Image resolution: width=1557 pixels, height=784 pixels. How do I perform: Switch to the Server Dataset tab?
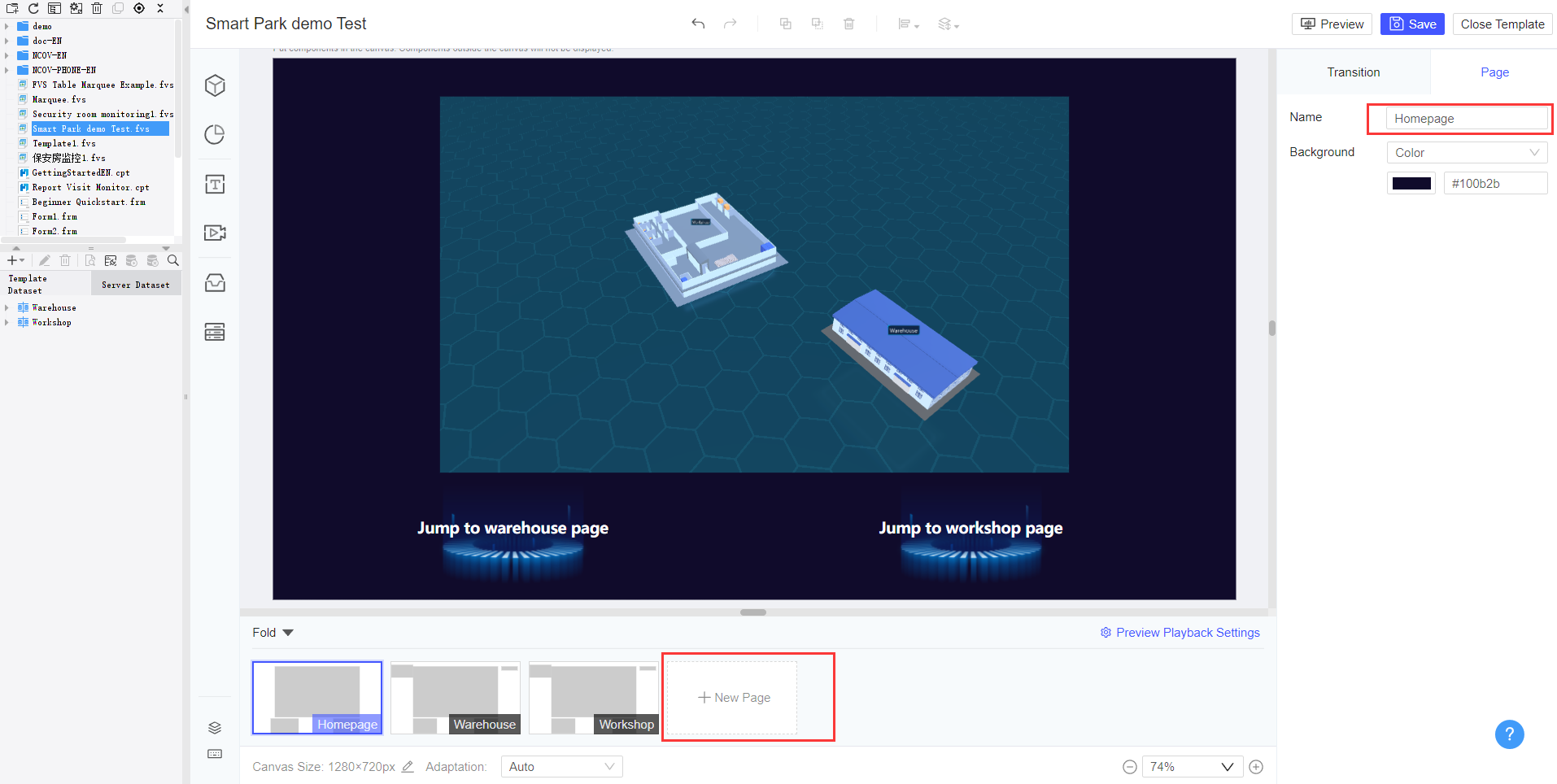(135, 284)
